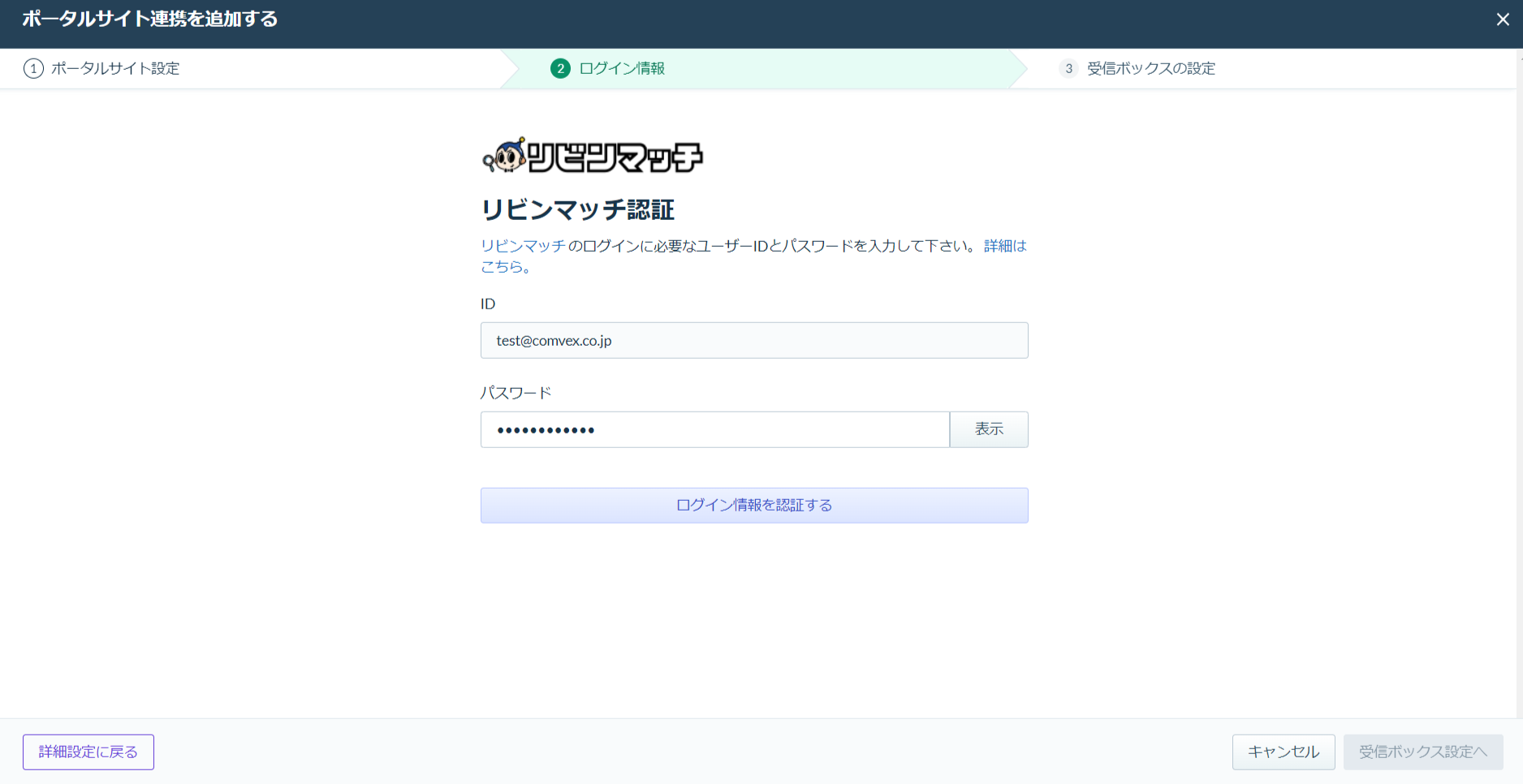1523x784 pixels.
Task: Click the ポータルサイト連携を追加する title
Action: pos(150,19)
